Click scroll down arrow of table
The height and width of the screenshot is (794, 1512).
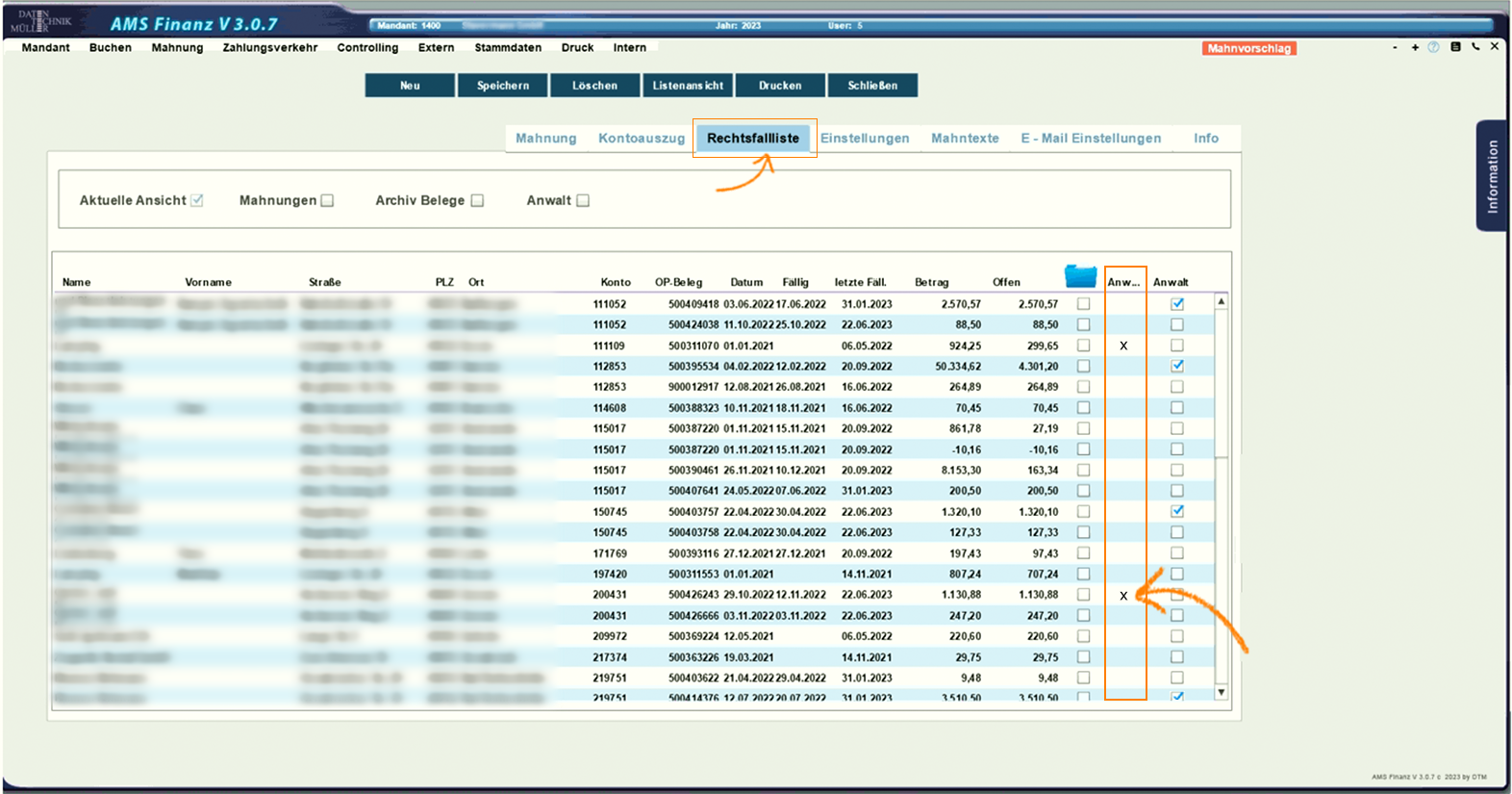1221,692
